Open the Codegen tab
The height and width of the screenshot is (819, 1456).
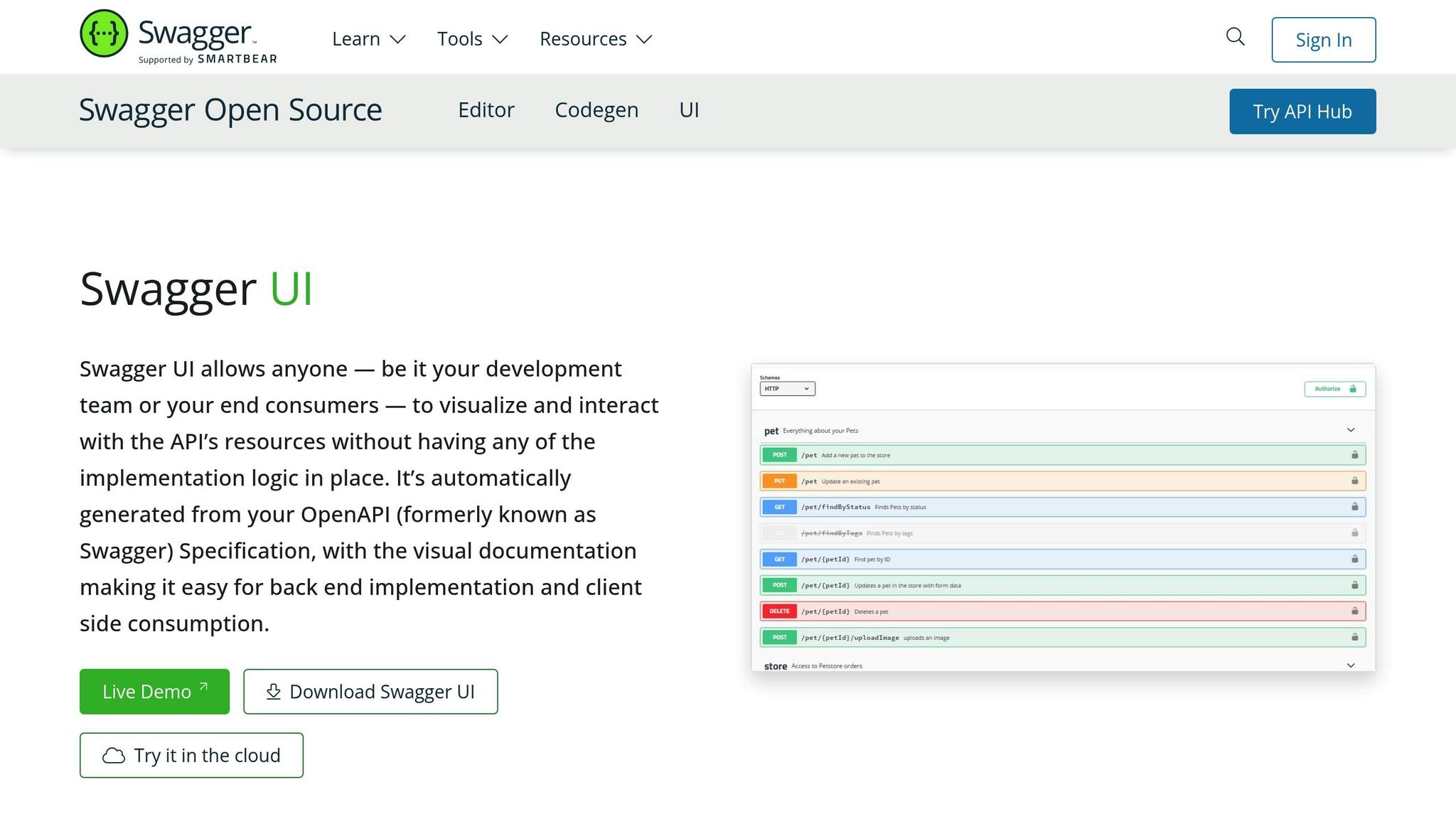point(596,110)
